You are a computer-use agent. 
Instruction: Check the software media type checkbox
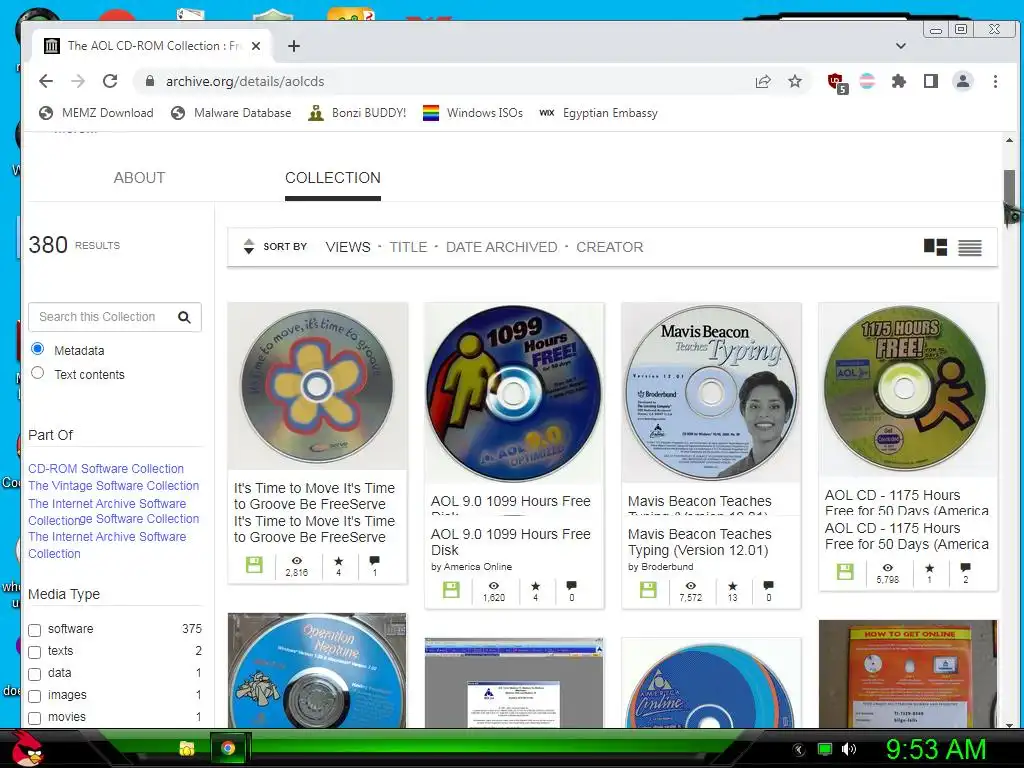click(x=35, y=630)
